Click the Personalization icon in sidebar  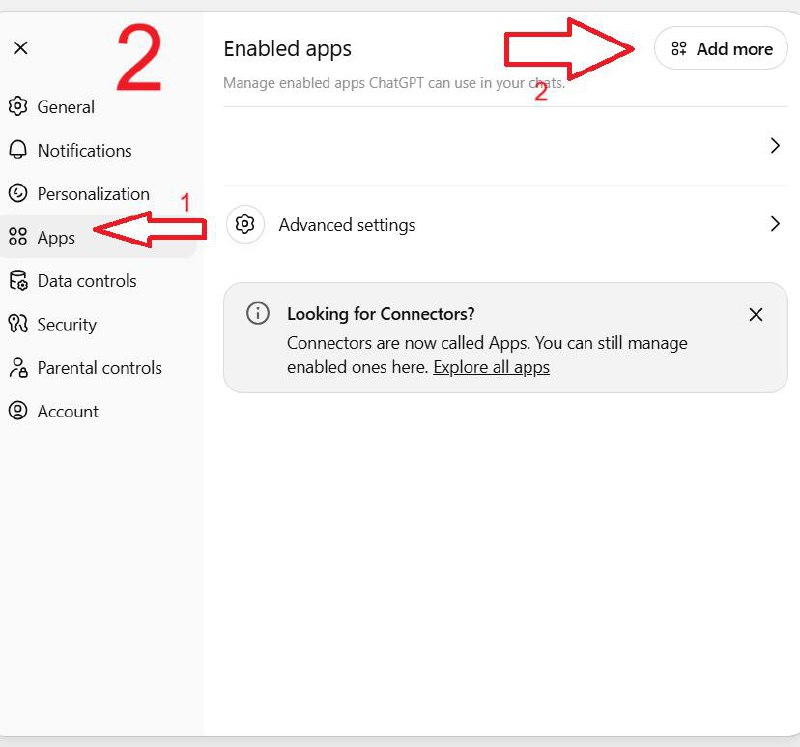point(18,194)
